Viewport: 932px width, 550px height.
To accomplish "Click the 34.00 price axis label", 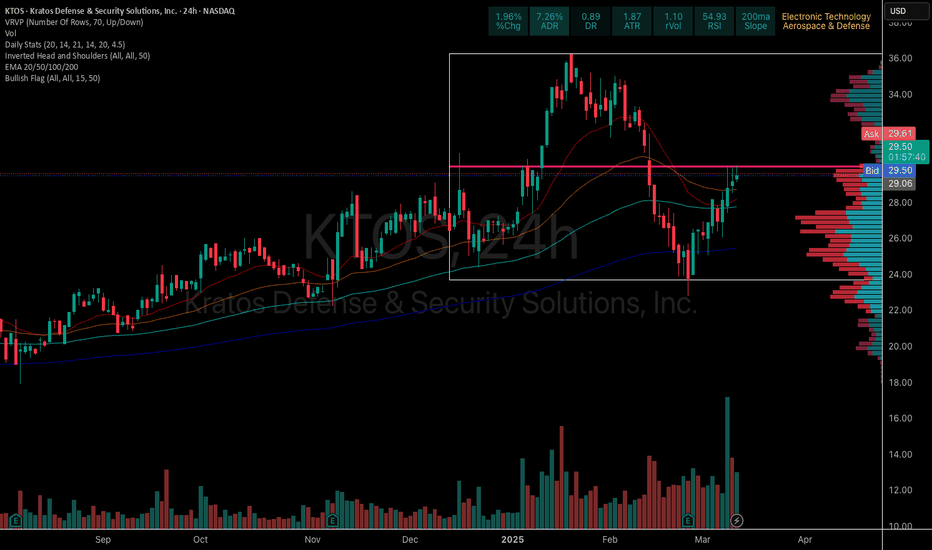I will [900, 95].
